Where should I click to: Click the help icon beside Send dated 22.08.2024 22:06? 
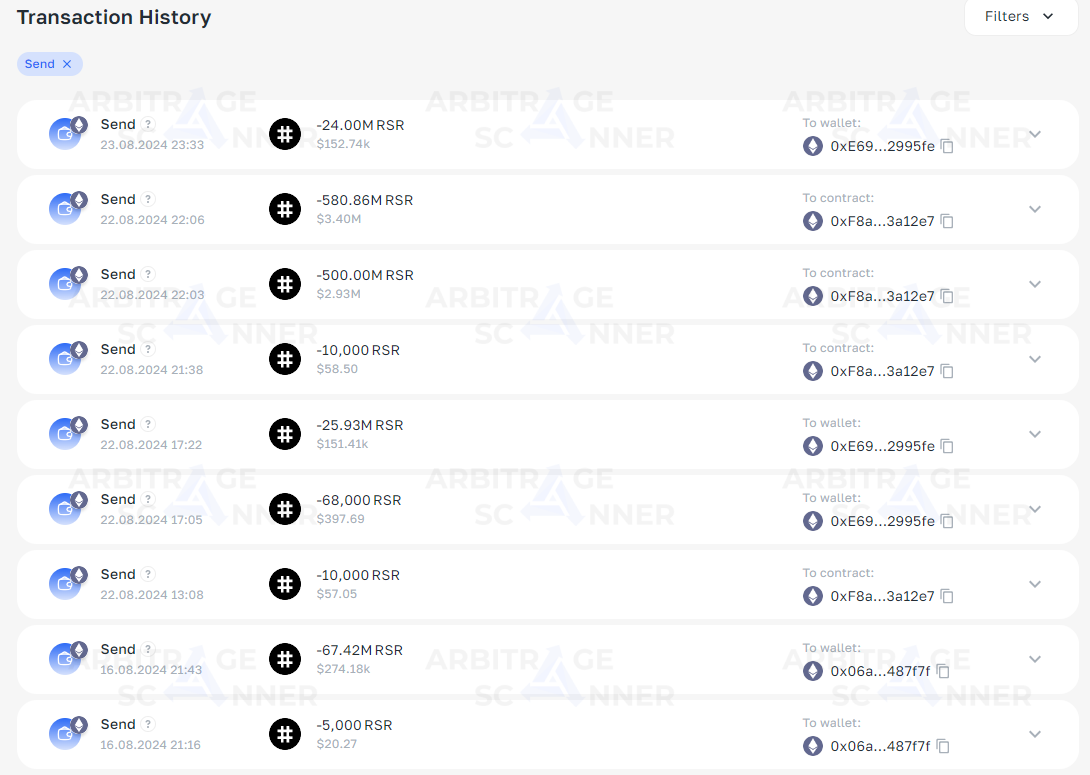point(148,199)
